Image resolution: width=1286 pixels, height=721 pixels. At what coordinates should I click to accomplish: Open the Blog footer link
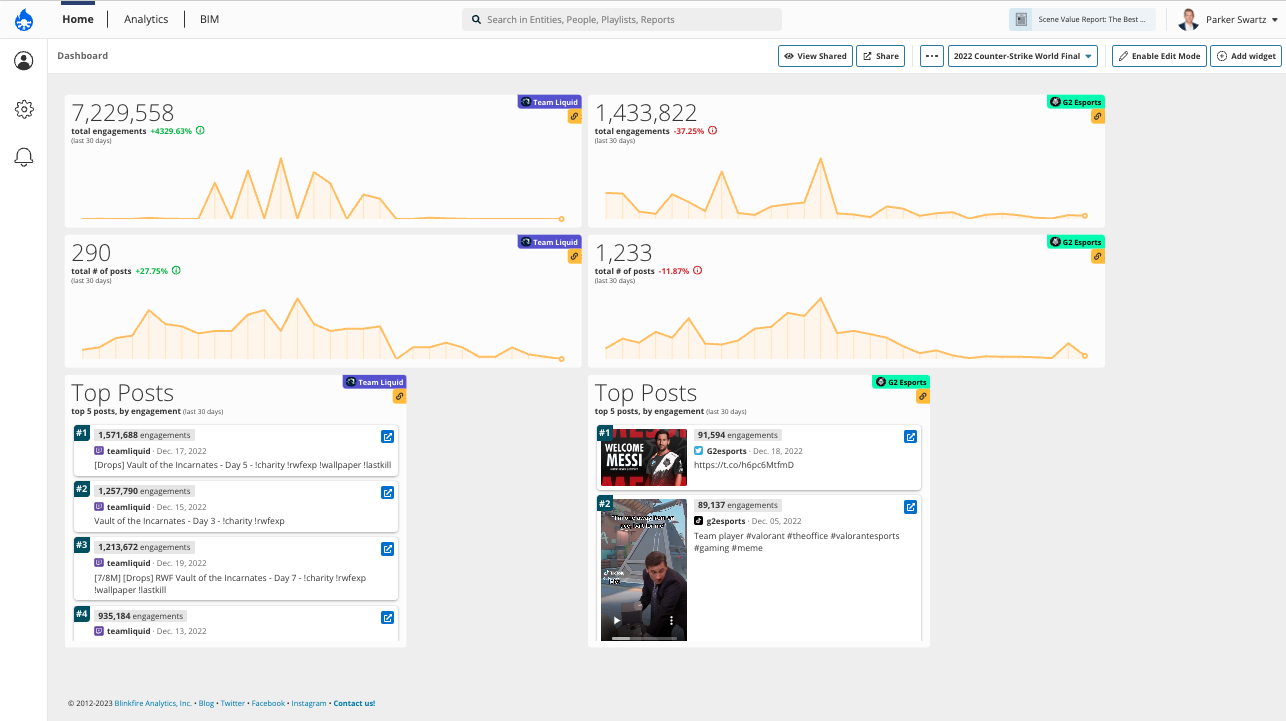tap(206, 704)
